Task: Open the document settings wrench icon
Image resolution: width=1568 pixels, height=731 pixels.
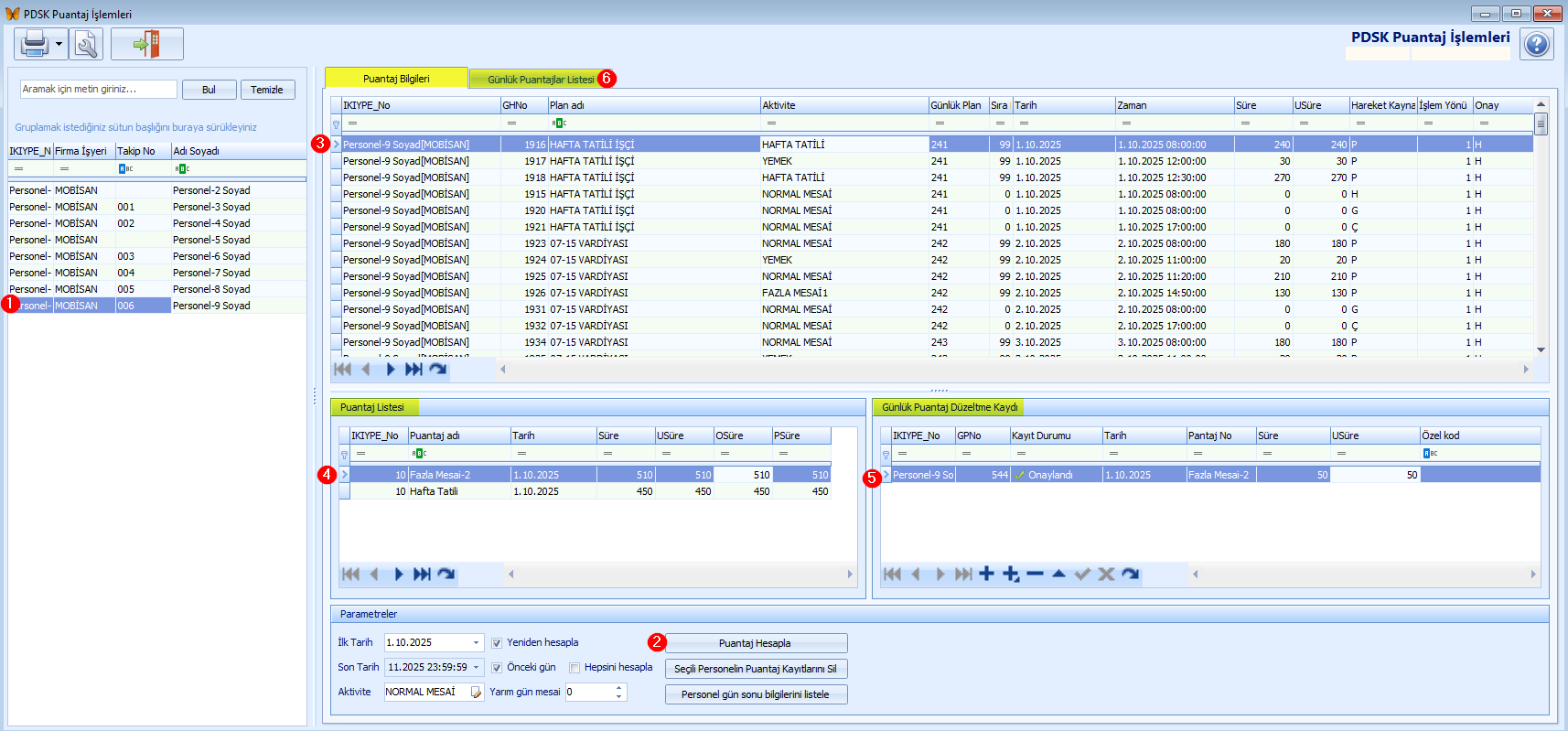Action: (86, 44)
